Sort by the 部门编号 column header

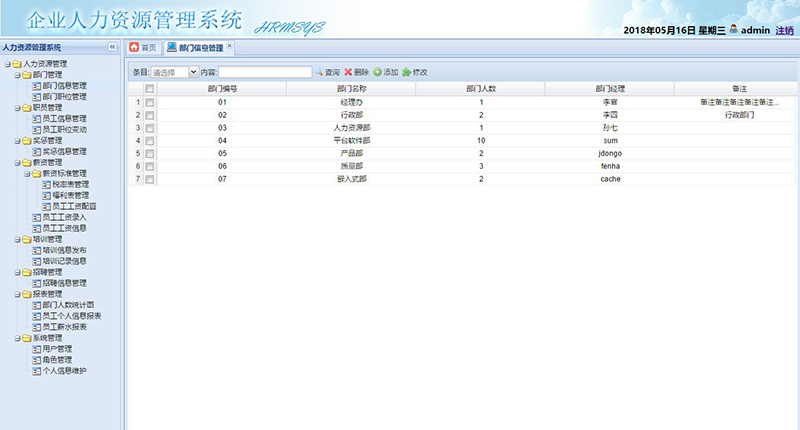coord(222,89)
